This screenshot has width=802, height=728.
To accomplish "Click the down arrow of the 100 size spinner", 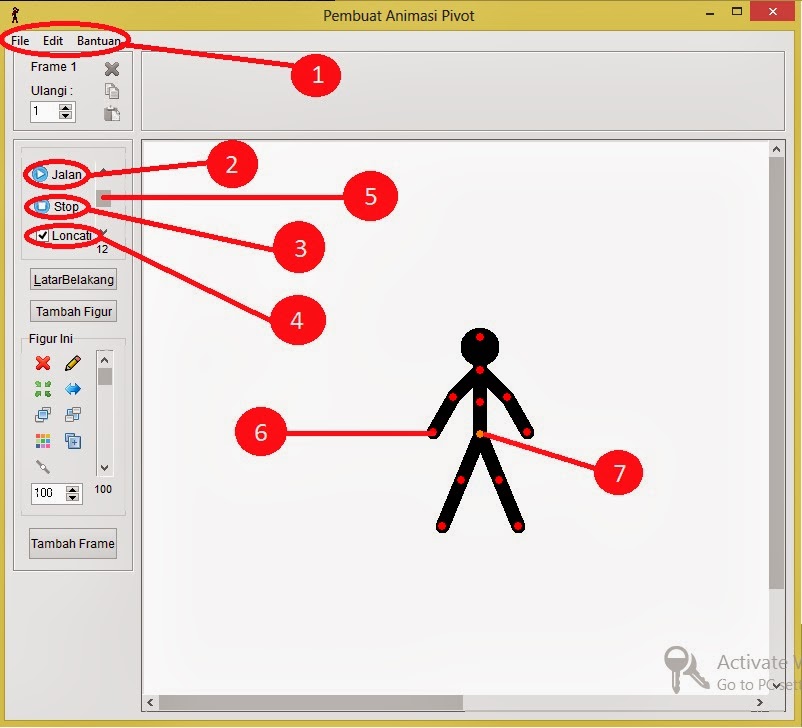I will pos(71,497).
